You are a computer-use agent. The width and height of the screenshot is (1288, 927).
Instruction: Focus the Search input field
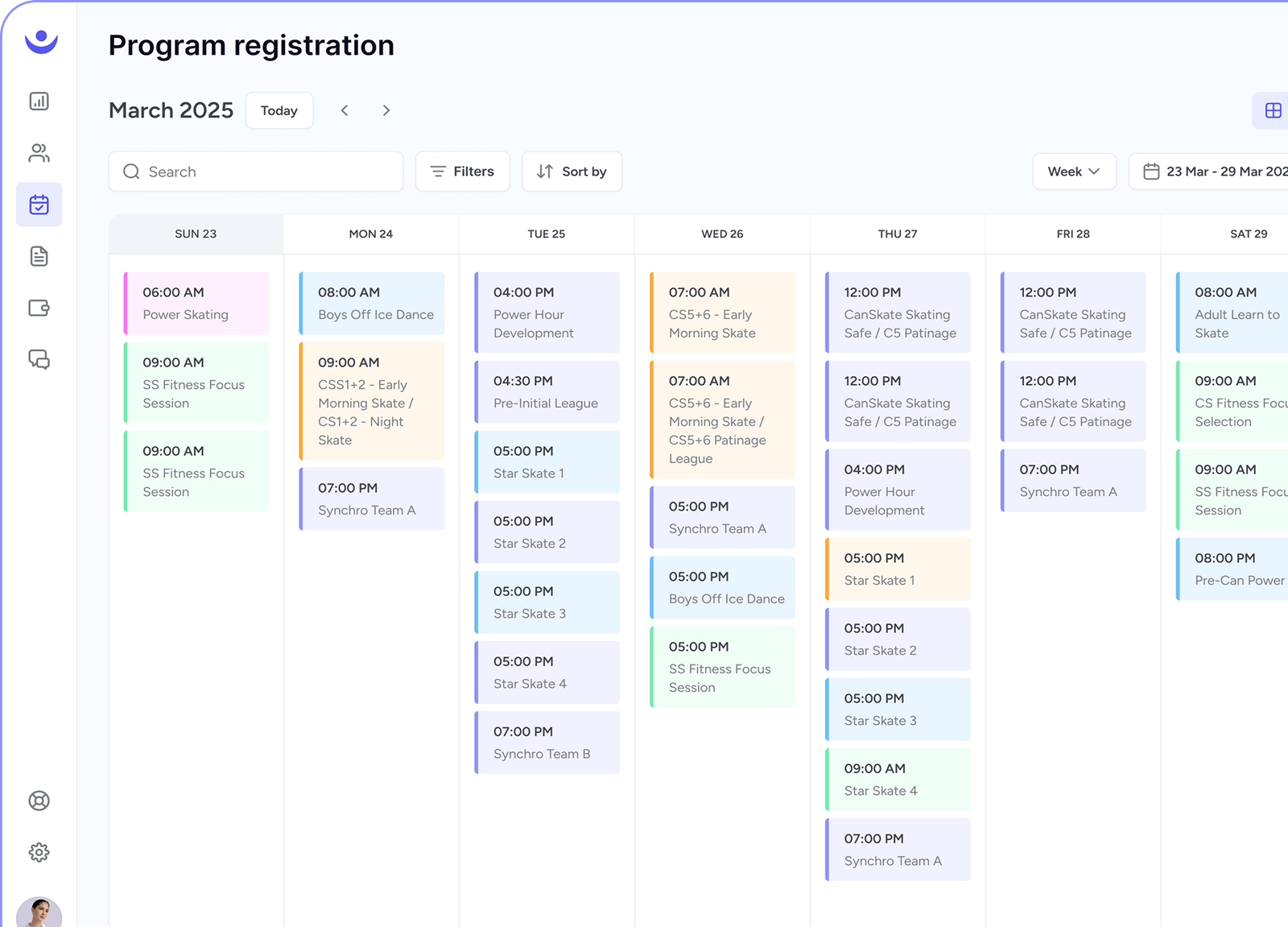tap(256, 172)
